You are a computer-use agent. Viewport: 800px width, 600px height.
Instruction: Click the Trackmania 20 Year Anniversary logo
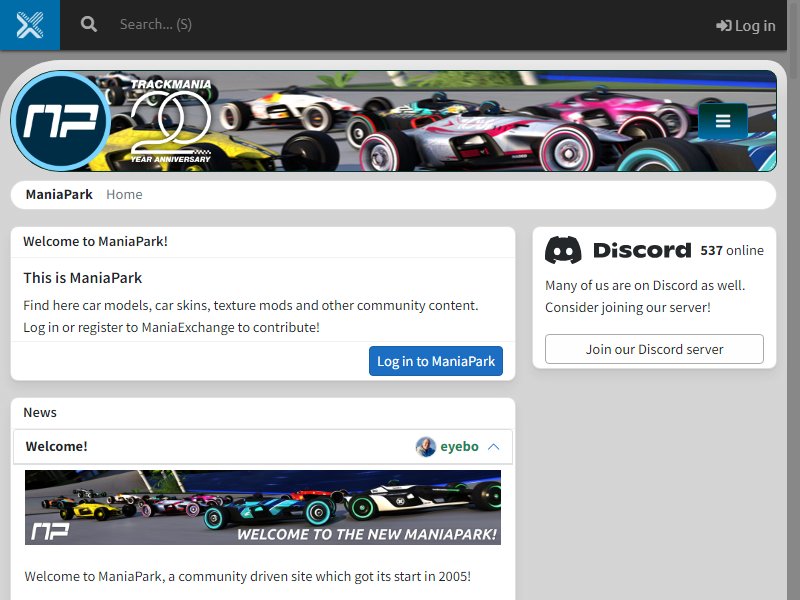(x=171, y=121)
